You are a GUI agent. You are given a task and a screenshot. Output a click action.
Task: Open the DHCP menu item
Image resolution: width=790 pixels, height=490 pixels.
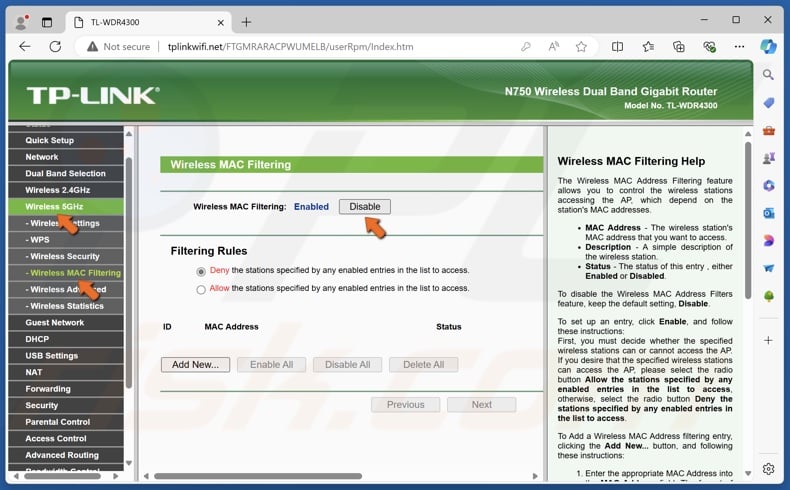[x=37, y=339]
